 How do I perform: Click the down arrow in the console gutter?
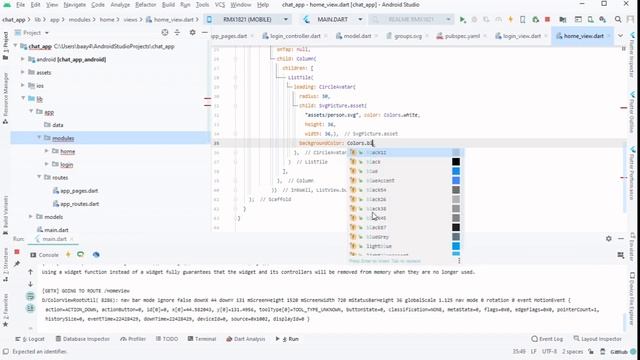coord(31,284)
